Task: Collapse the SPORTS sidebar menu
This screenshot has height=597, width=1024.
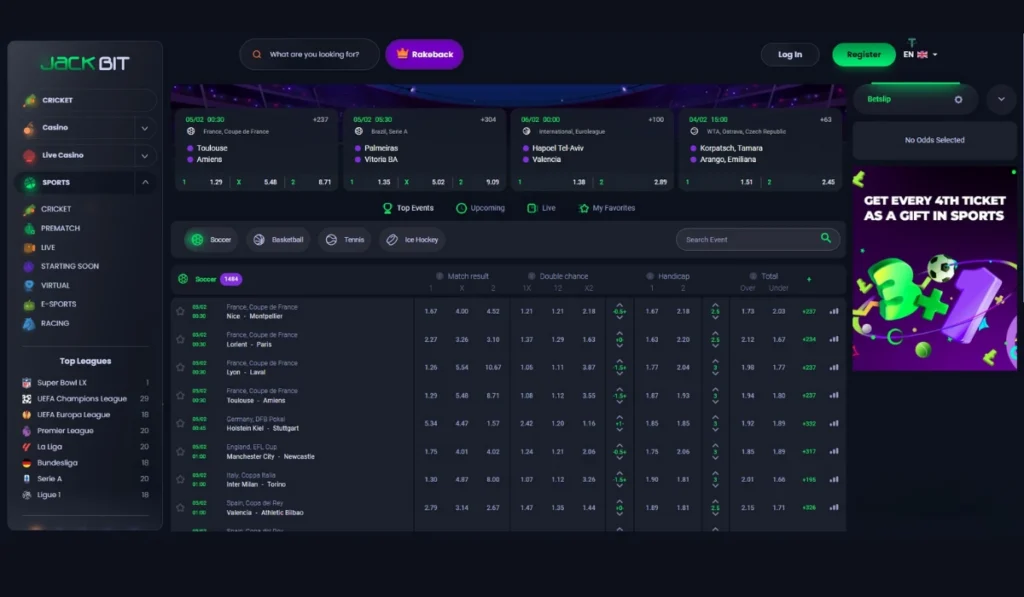Action: tap(145, 182)
